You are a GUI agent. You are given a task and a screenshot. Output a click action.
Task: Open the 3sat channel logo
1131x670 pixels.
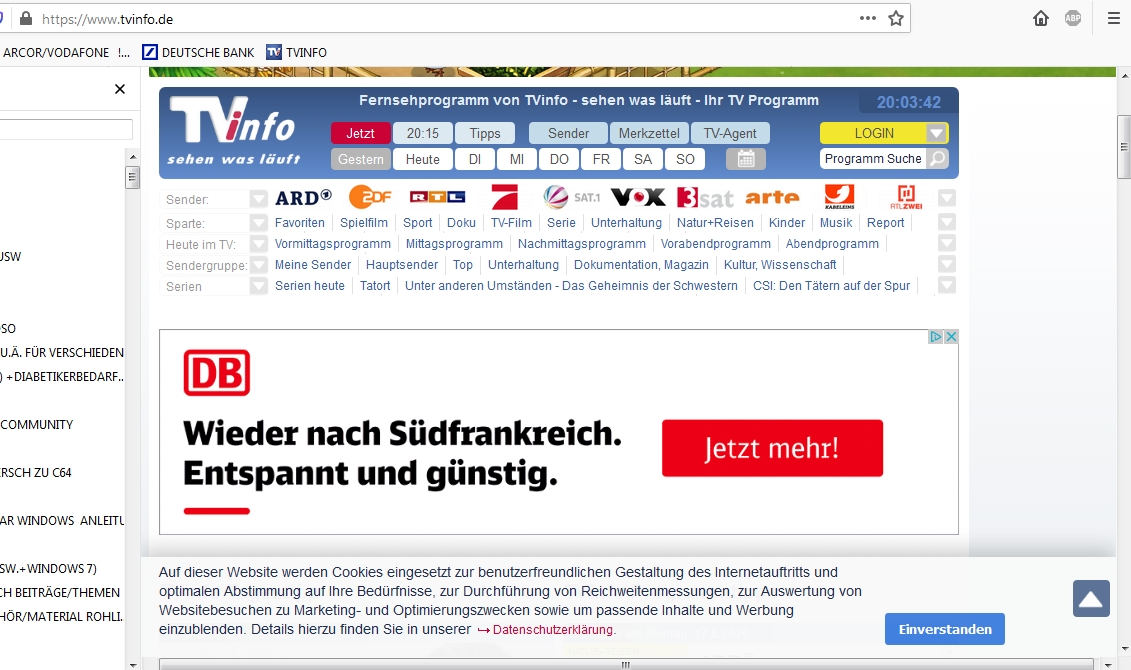(705, 197)
